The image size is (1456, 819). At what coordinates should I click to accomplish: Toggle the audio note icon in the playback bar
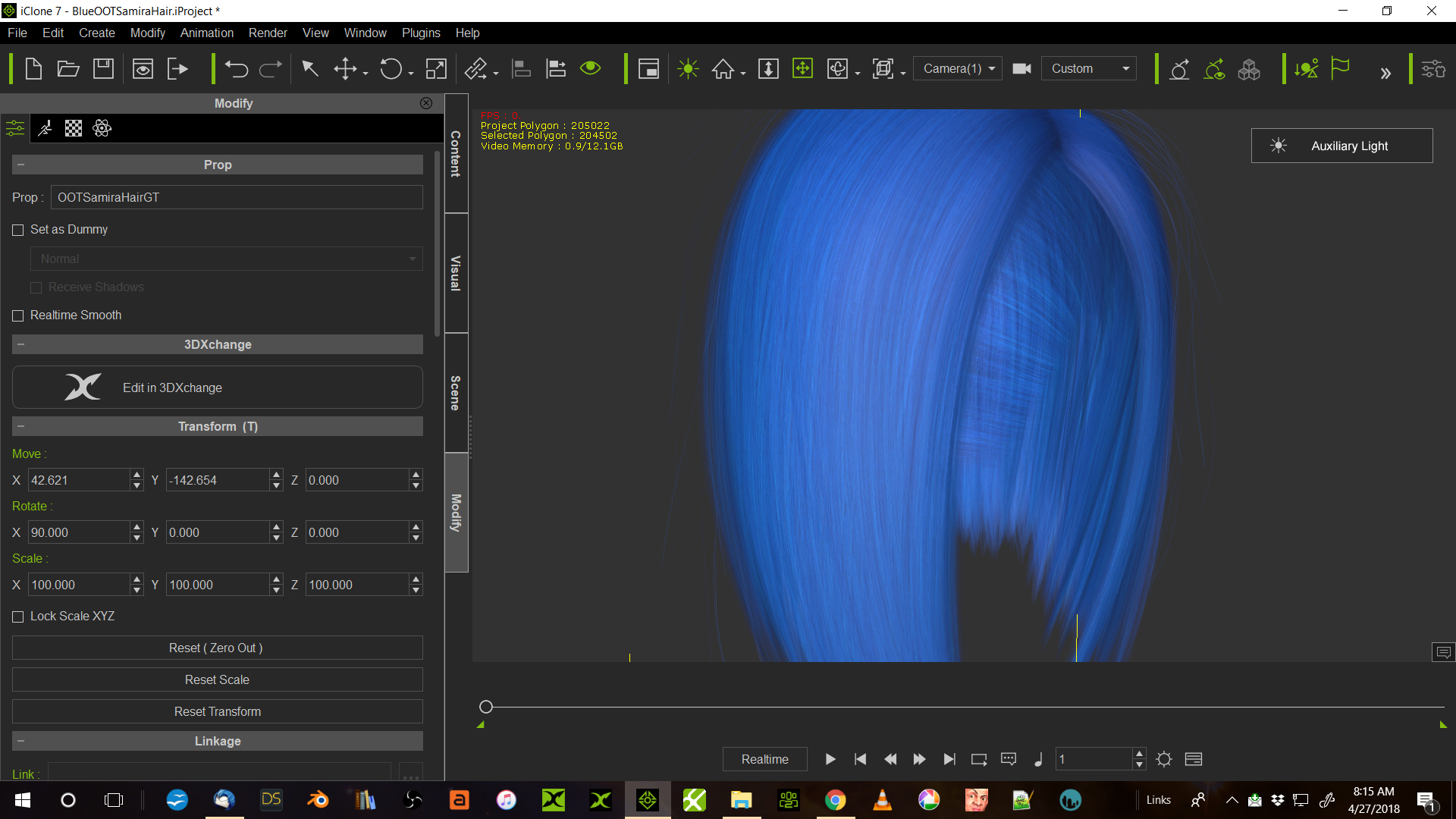[x=1038, y=759]
